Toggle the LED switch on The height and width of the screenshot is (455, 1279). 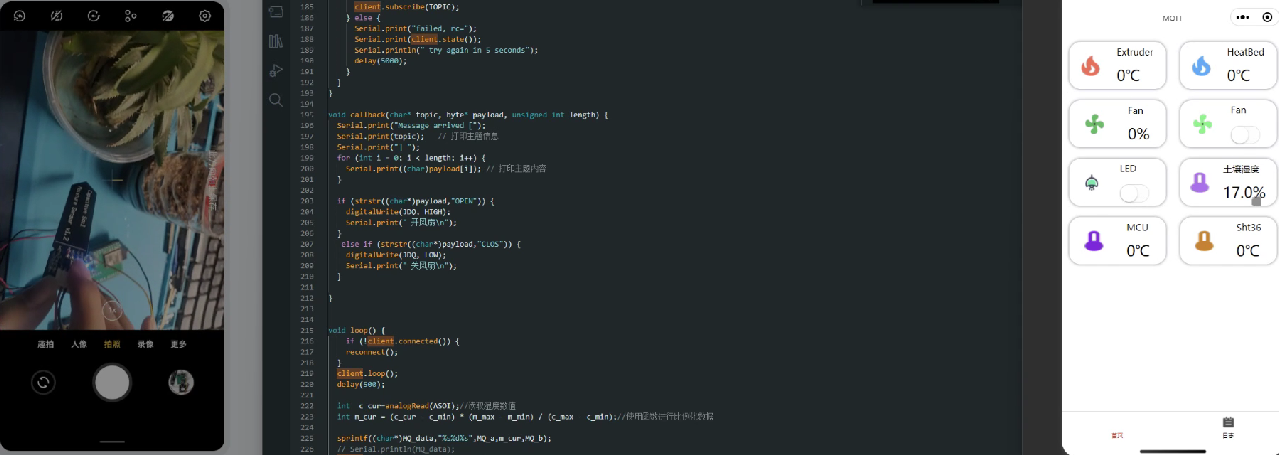click(1134, 193)
